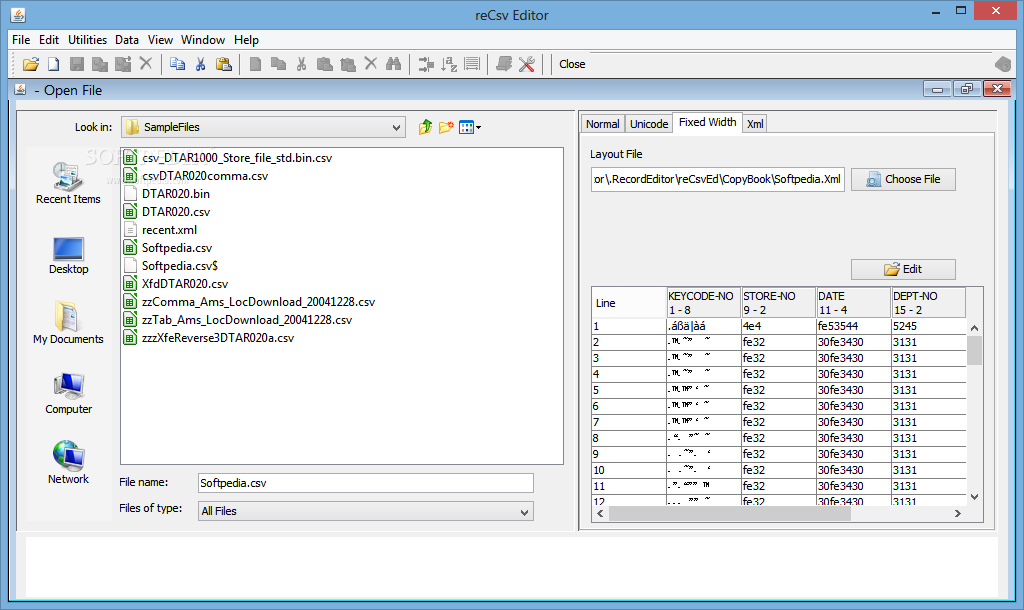Viewport: 1024px width, 610px height.
Task: Click cell fe53544 in line 1
Action: click(x=854, y=326)
